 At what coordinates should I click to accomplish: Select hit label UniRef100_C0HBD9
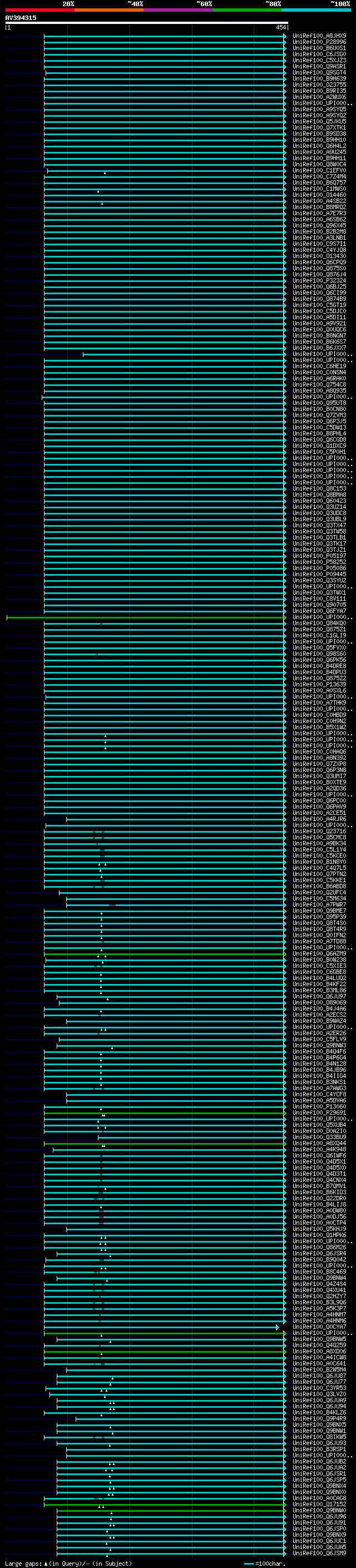(319, 715)
